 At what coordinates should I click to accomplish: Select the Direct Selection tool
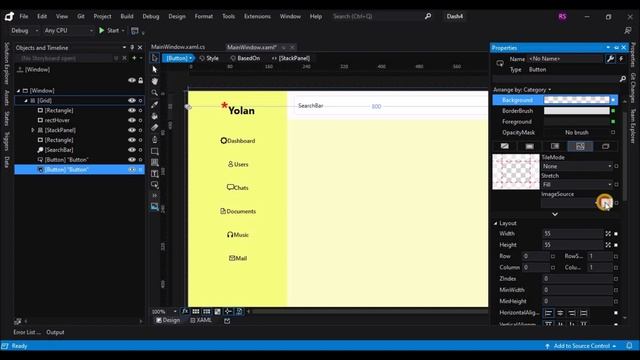click(155, 69)
